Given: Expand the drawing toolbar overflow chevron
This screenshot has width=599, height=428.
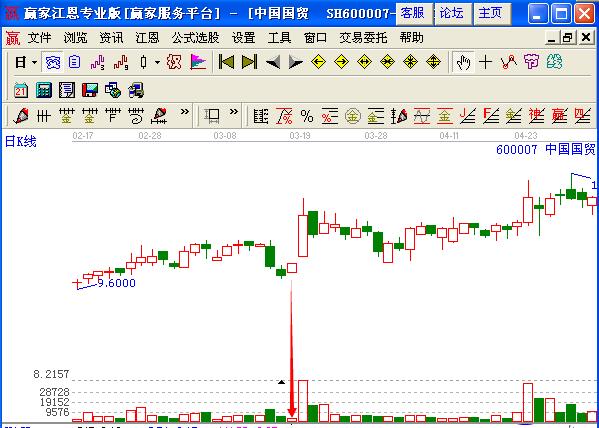Looking at the screenshot, I should point(185,112).
